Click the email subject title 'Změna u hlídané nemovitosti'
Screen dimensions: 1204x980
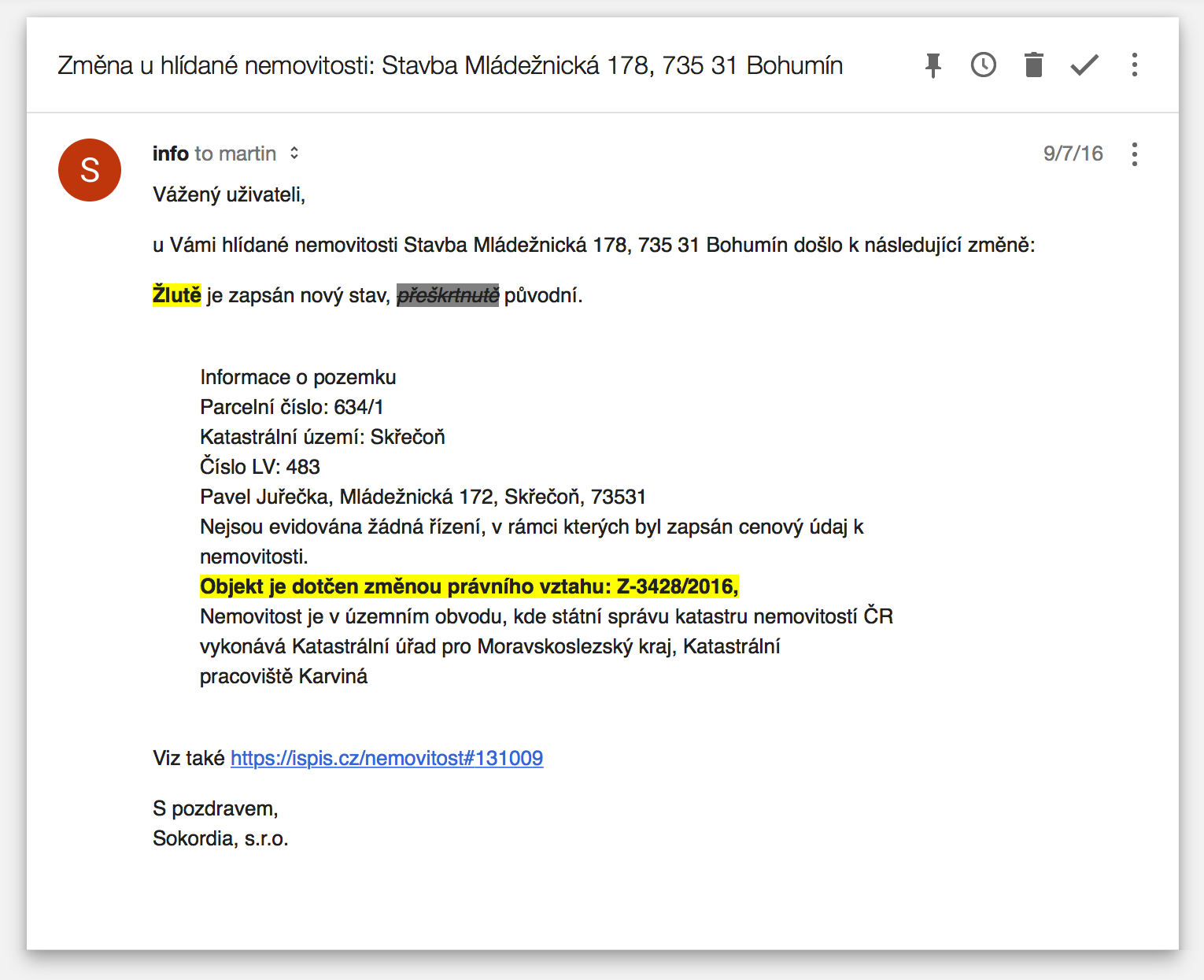(450, 65)
